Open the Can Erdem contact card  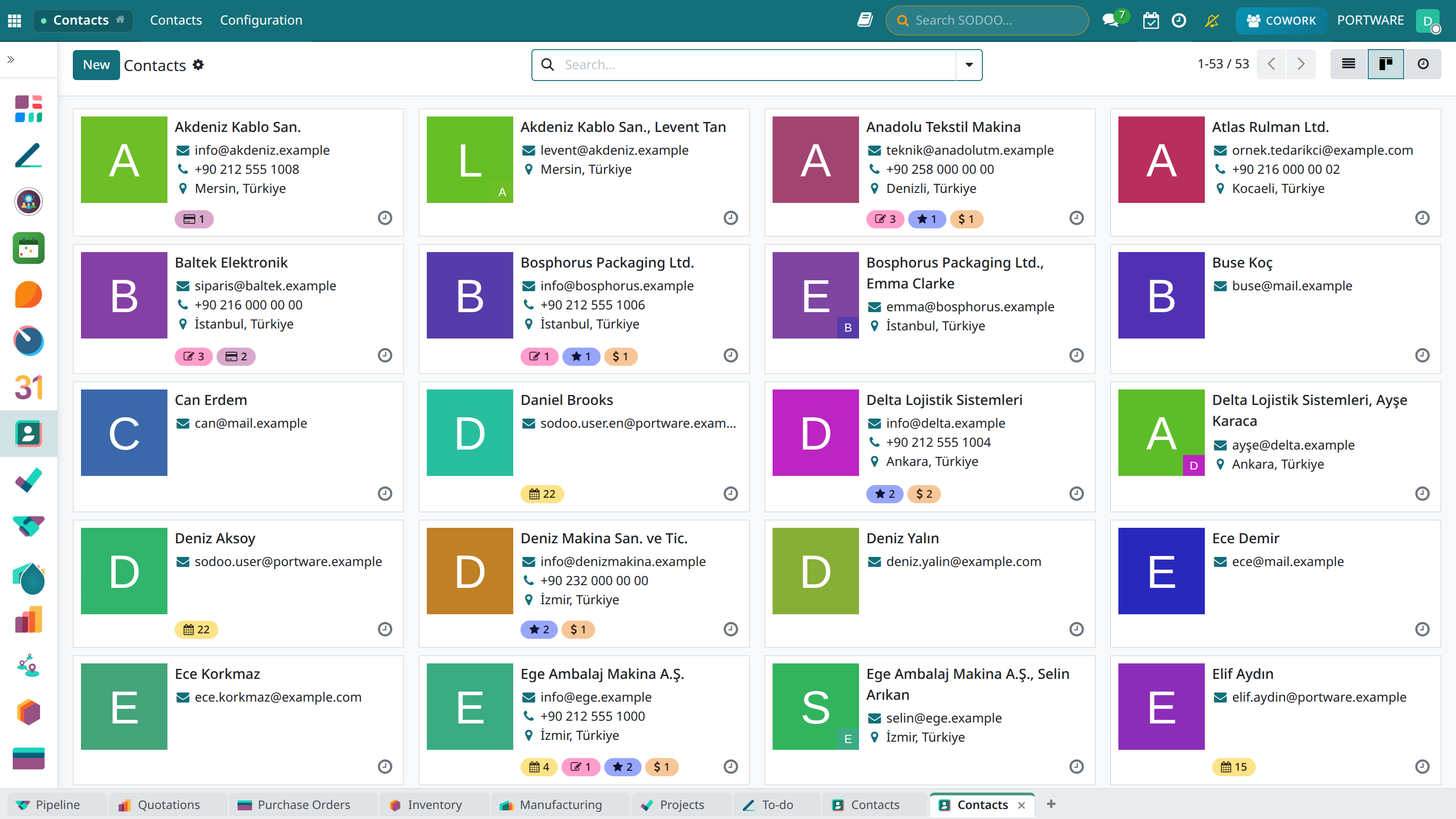click(x=238, y=446)
